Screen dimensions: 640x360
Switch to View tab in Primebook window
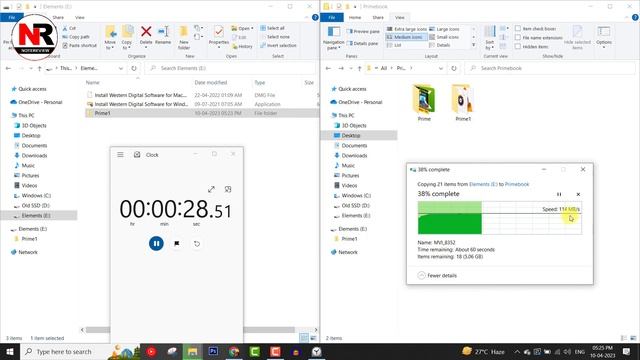pyautogui.click(x=400, y=18)
